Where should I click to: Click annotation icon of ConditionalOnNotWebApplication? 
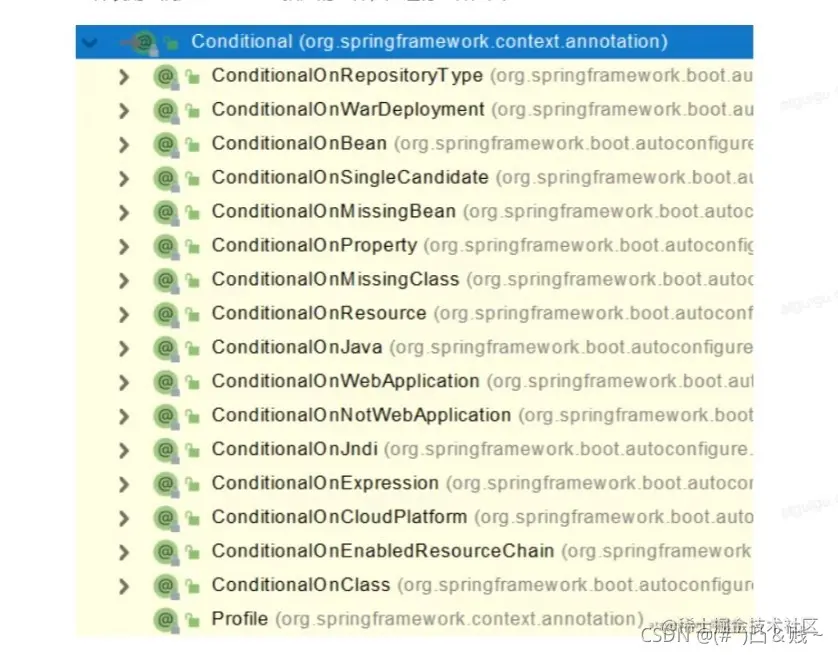[166, 416]
